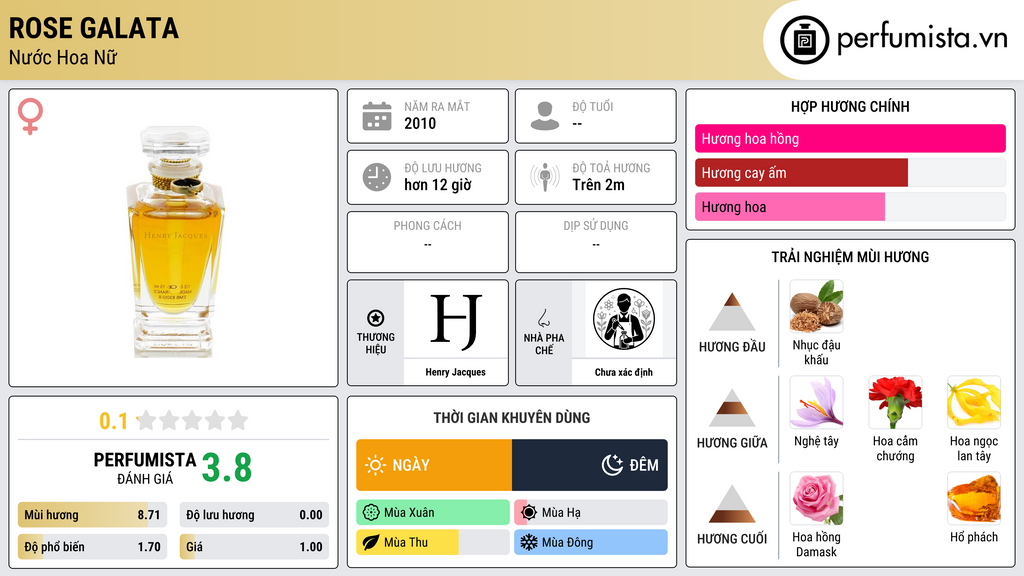1024x576 pixels.
Task: Click the person silhouette icon beside Độ tuổi
Action: pos(545,116)
